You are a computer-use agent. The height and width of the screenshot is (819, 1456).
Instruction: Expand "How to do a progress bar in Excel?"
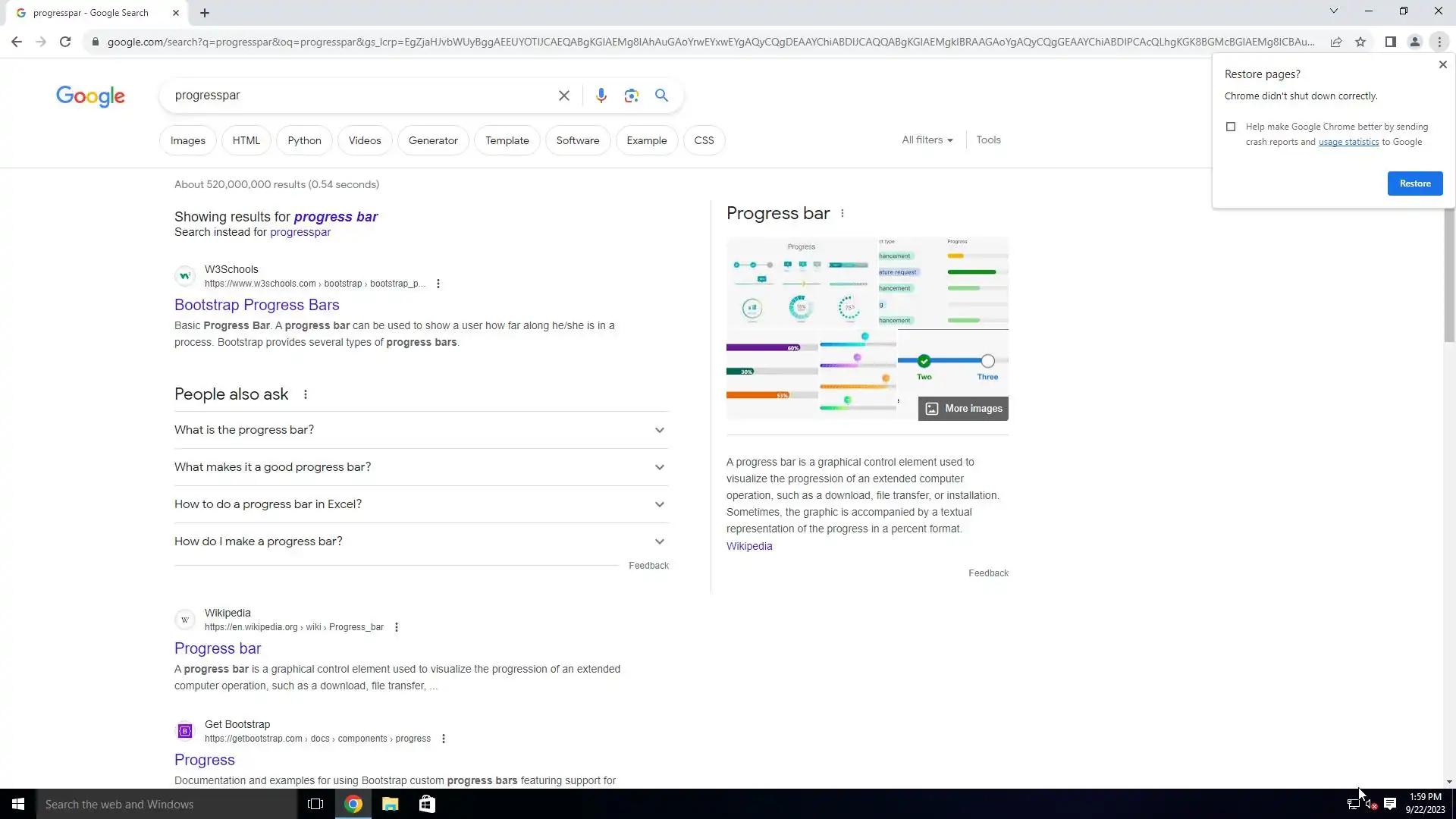(421, 504)
